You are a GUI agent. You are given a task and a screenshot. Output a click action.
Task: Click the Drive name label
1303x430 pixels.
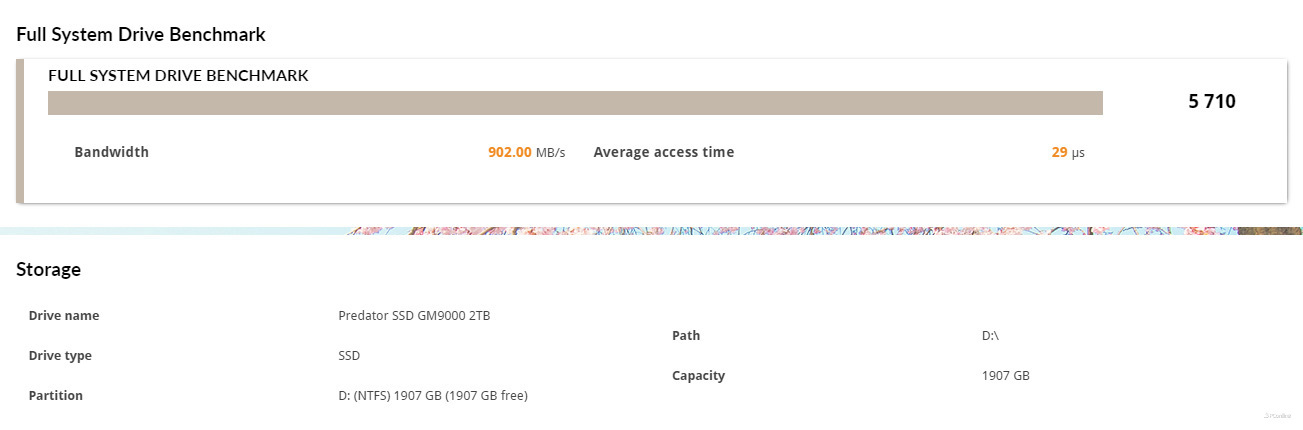coord(64,315)
